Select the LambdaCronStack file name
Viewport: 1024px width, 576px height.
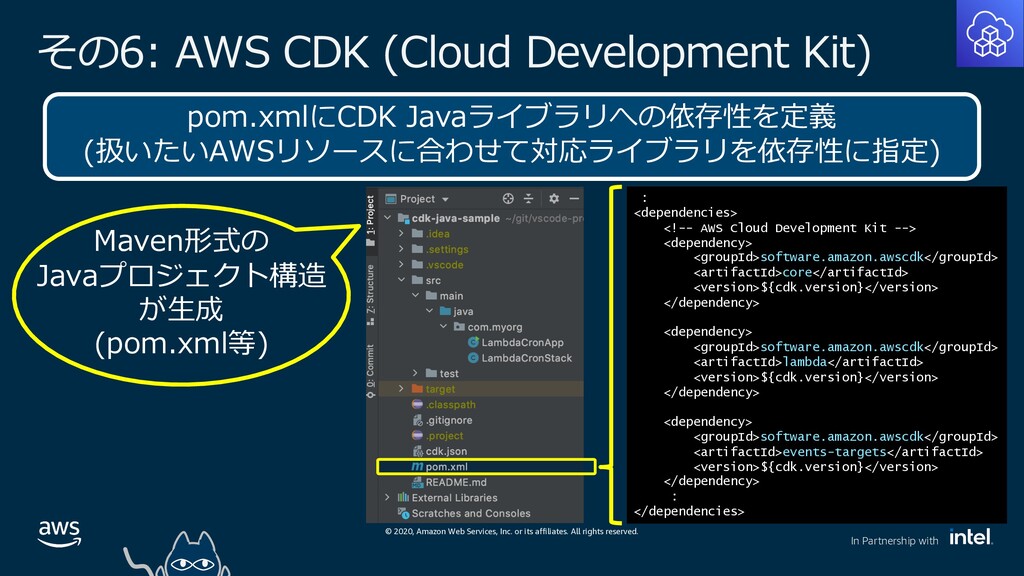pos(526,358)
